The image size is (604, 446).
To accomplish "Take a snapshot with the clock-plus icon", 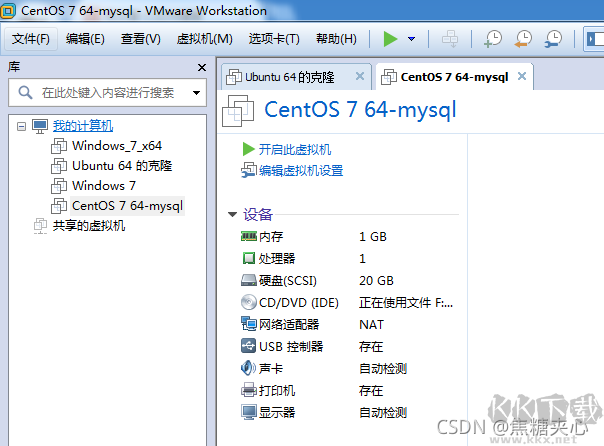I will tap(493, 39).
